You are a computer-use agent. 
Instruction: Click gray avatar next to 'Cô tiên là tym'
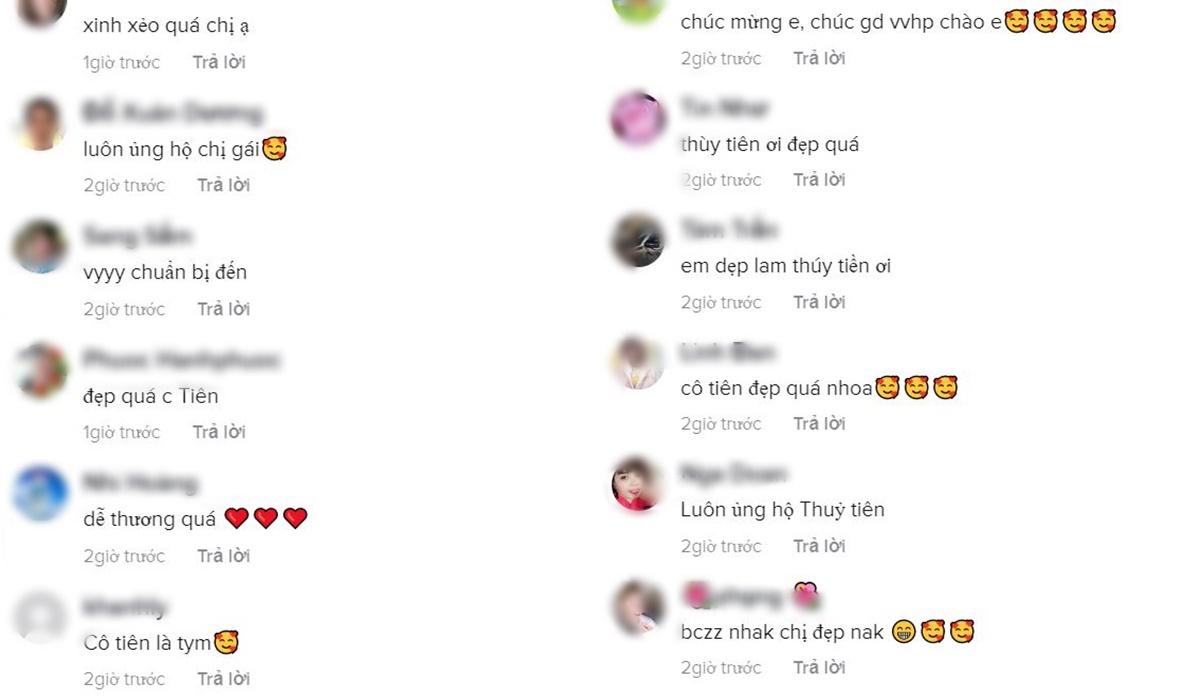coord(42,618)
